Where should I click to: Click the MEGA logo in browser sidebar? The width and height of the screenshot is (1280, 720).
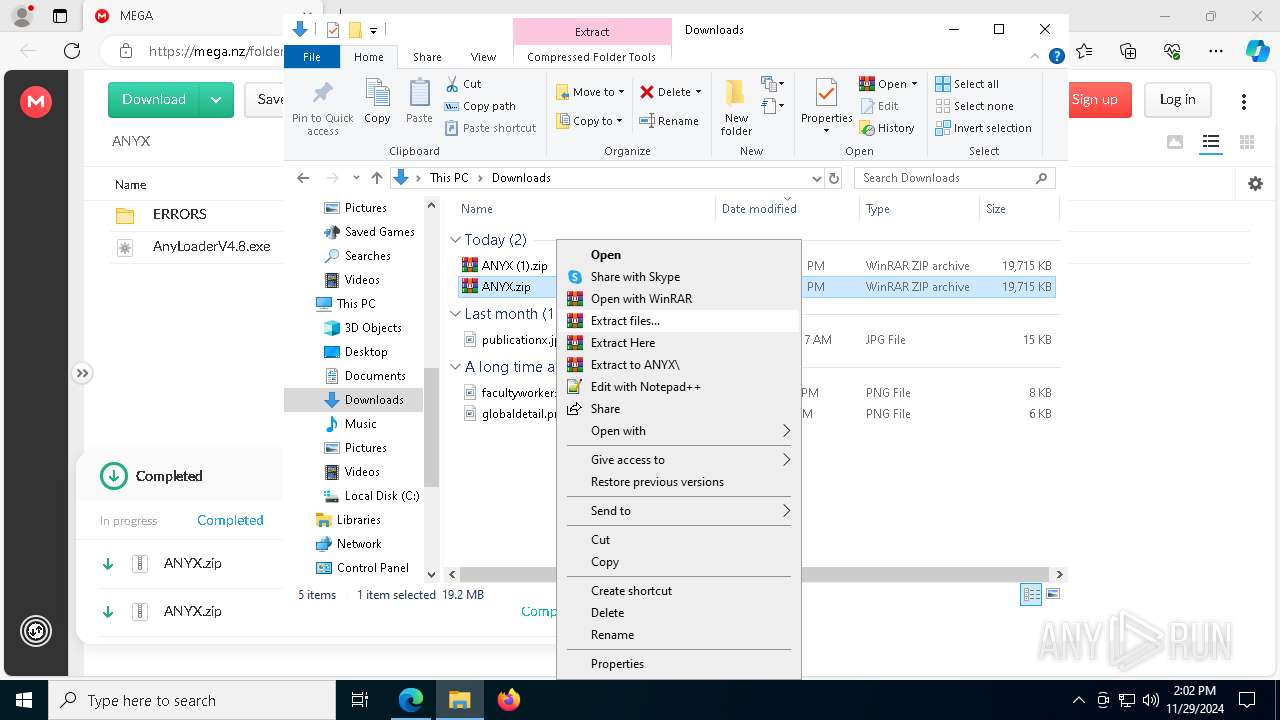pyautogui.click(x=36, y=100)
